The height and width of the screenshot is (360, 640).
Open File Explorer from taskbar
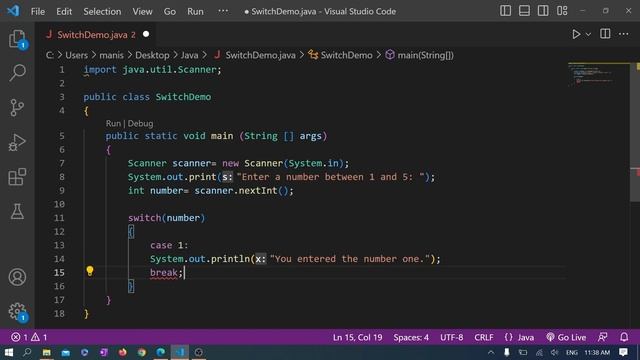pos(47,352)
